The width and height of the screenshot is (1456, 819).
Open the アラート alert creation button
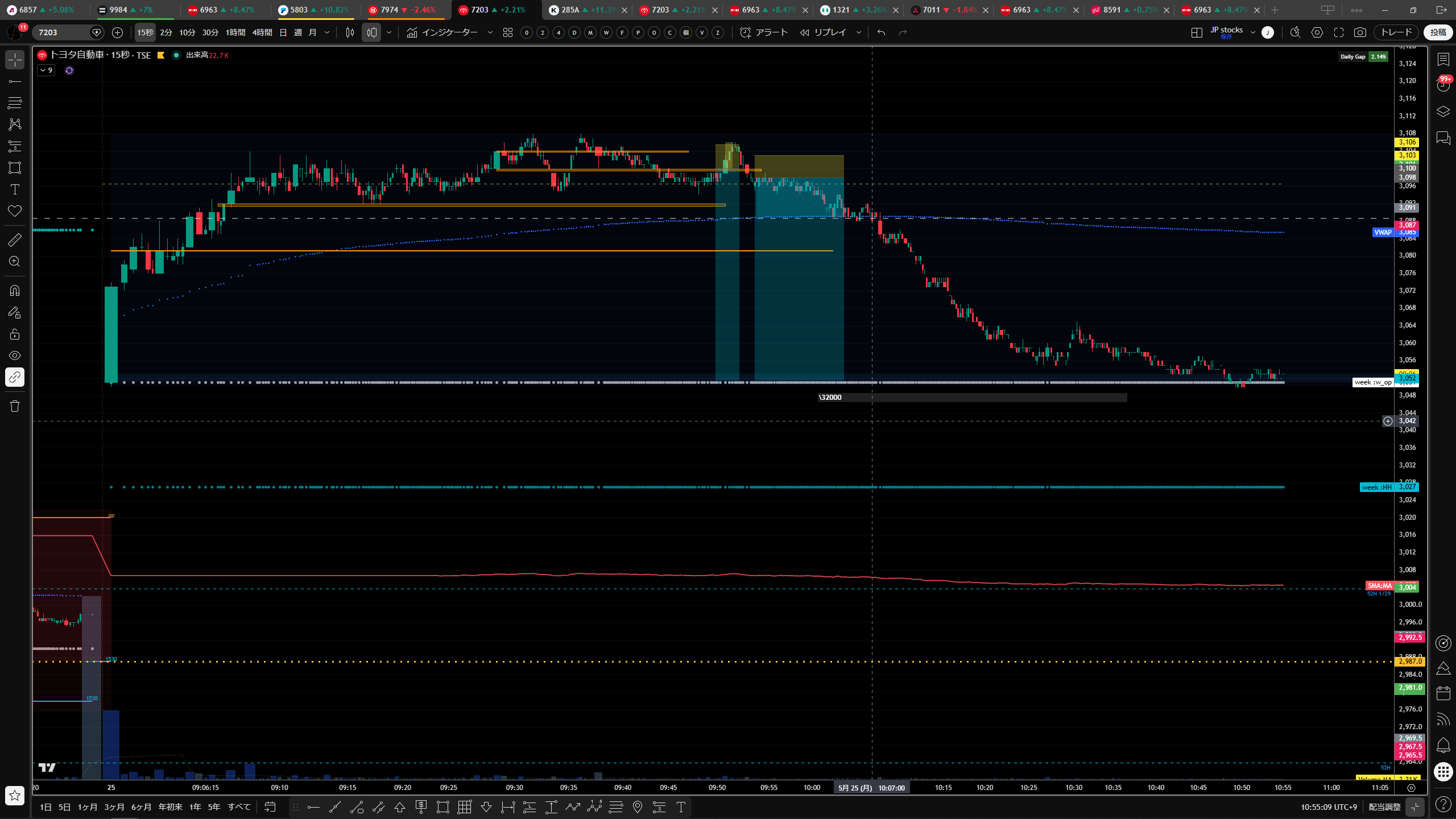[x=763, y=32]
